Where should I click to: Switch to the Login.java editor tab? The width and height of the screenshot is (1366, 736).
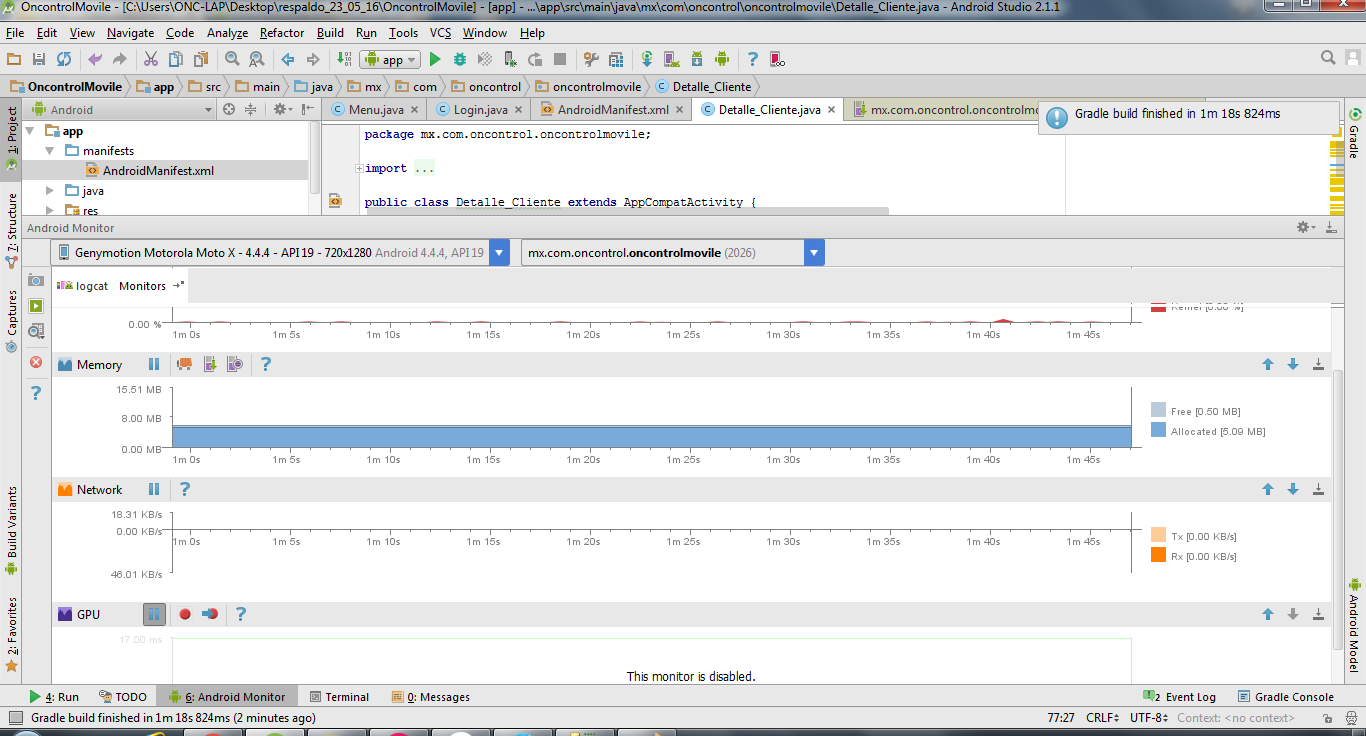pos(480,110)
